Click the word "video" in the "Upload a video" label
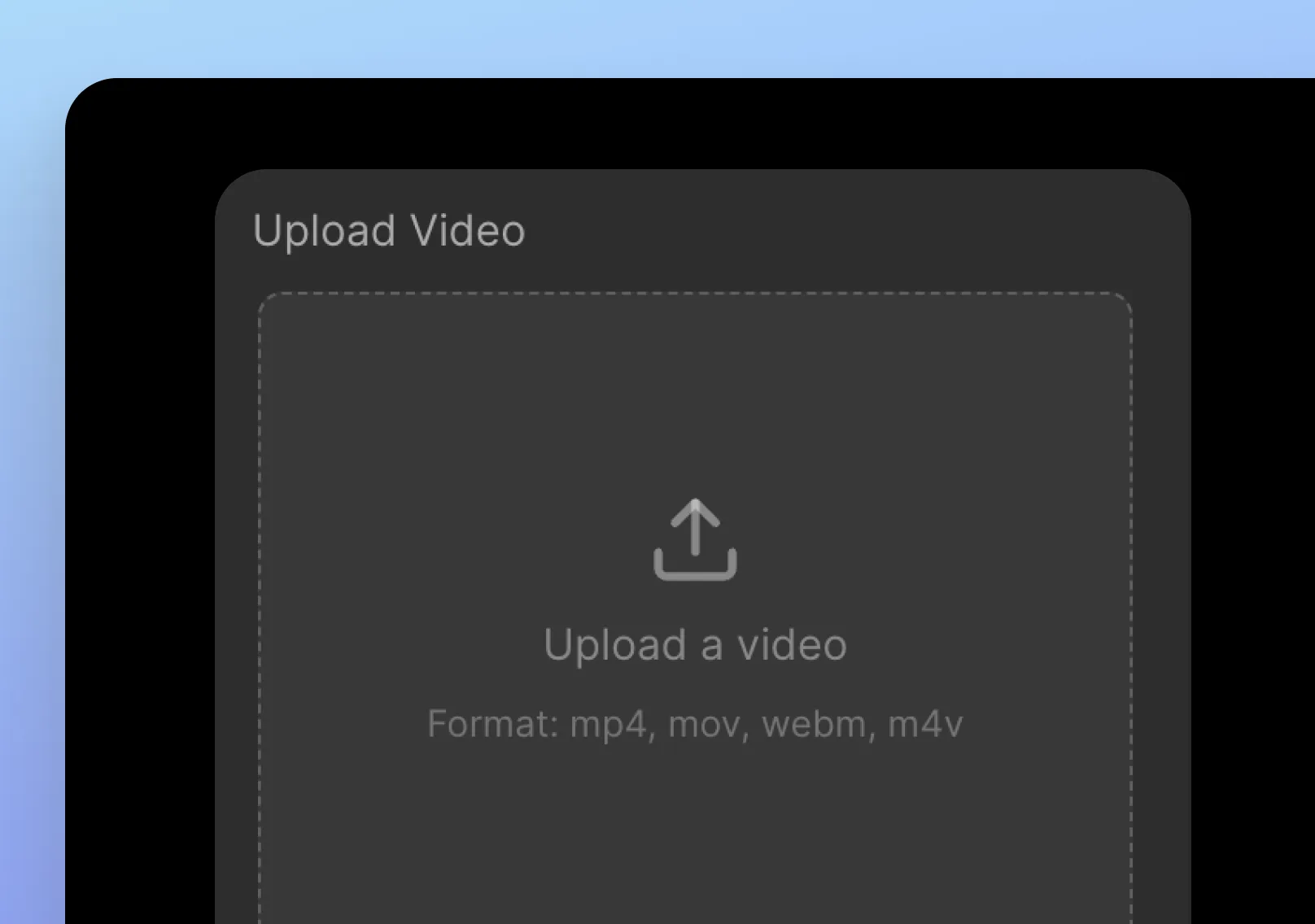The image size is (1315, 924). (x=792, y=645)
